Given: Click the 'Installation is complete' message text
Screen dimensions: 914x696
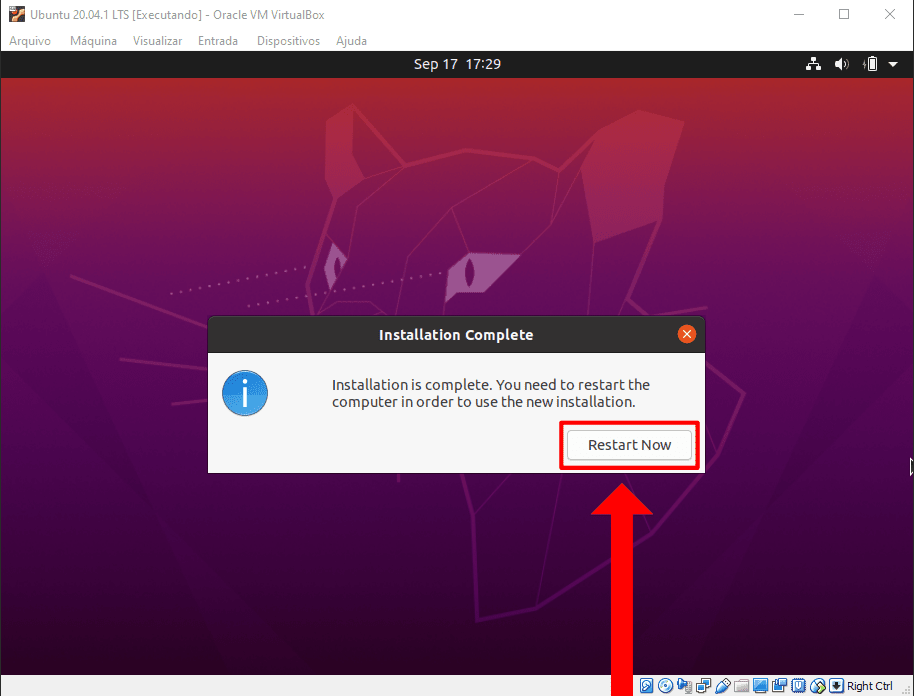Looking at the screenshot, I should click(491, 393).
